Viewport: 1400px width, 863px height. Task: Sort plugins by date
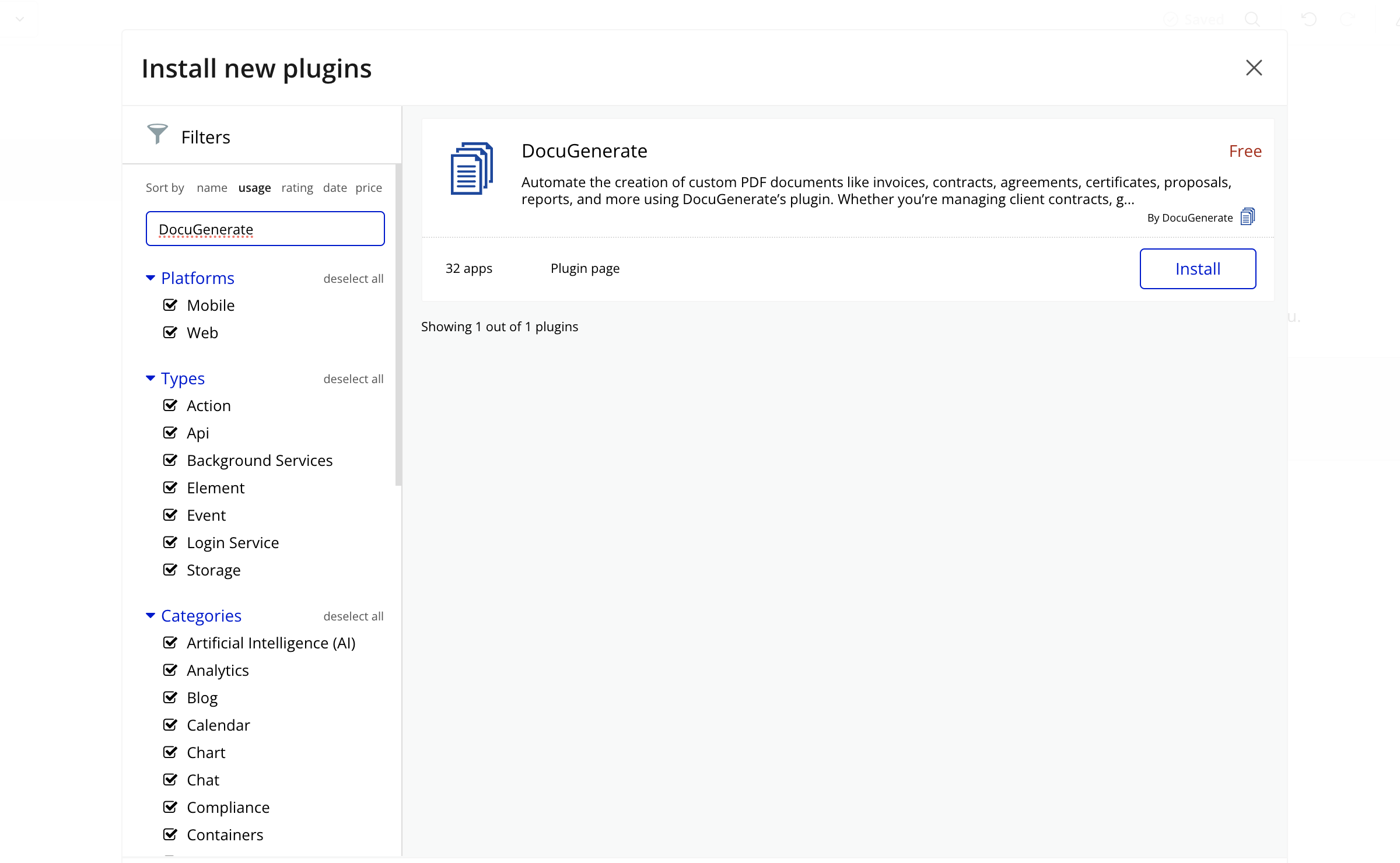[x=335, y=188]
